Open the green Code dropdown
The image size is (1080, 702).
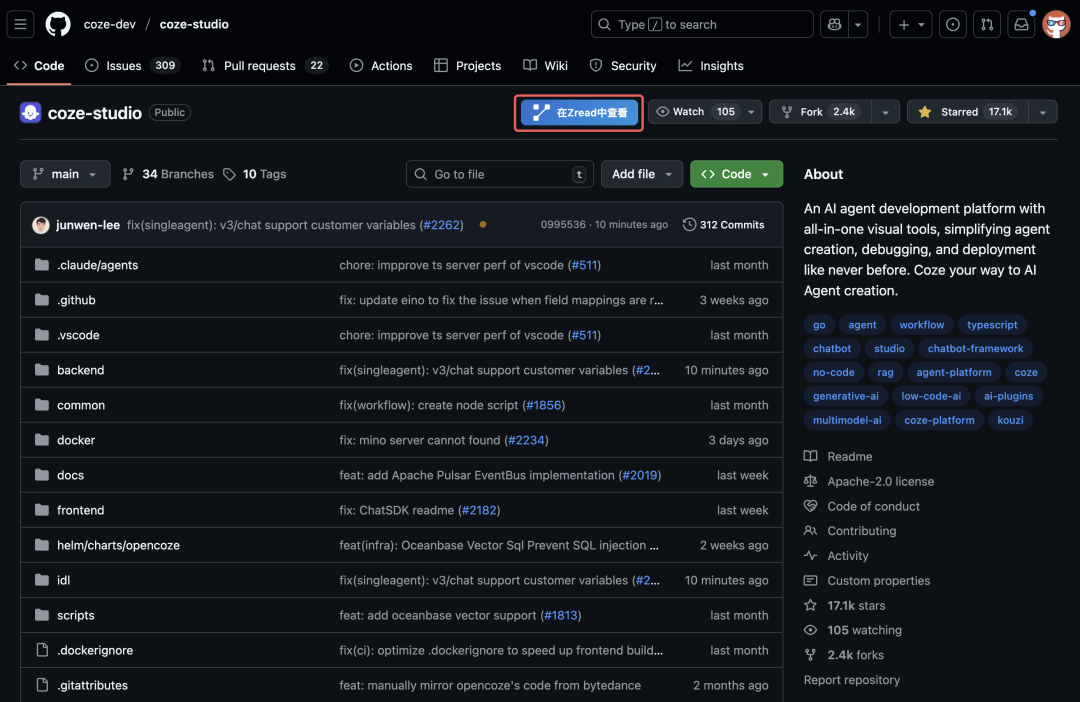pos(736,174)
